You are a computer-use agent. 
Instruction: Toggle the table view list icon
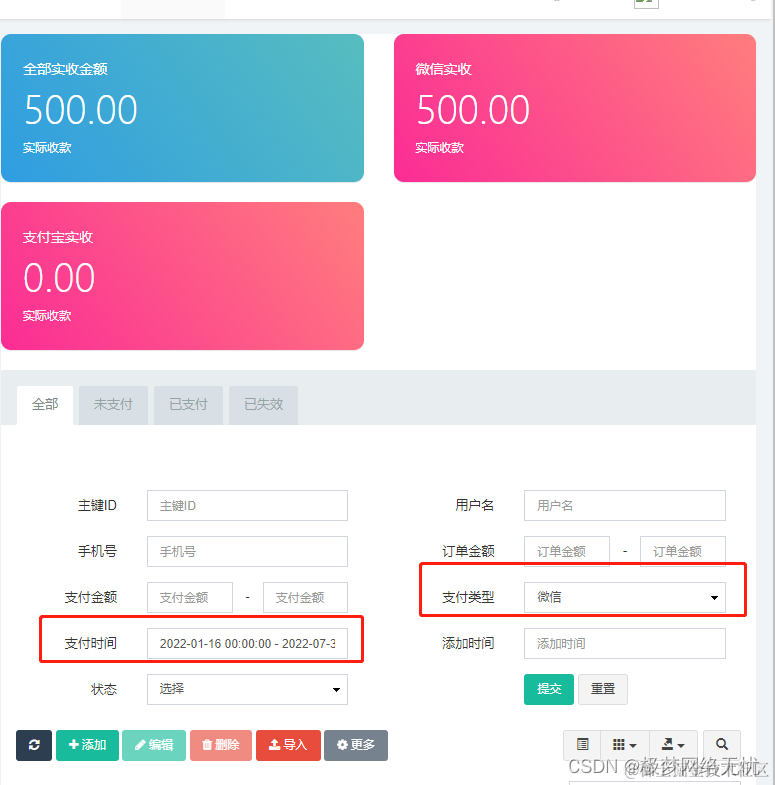pos(582,744)
